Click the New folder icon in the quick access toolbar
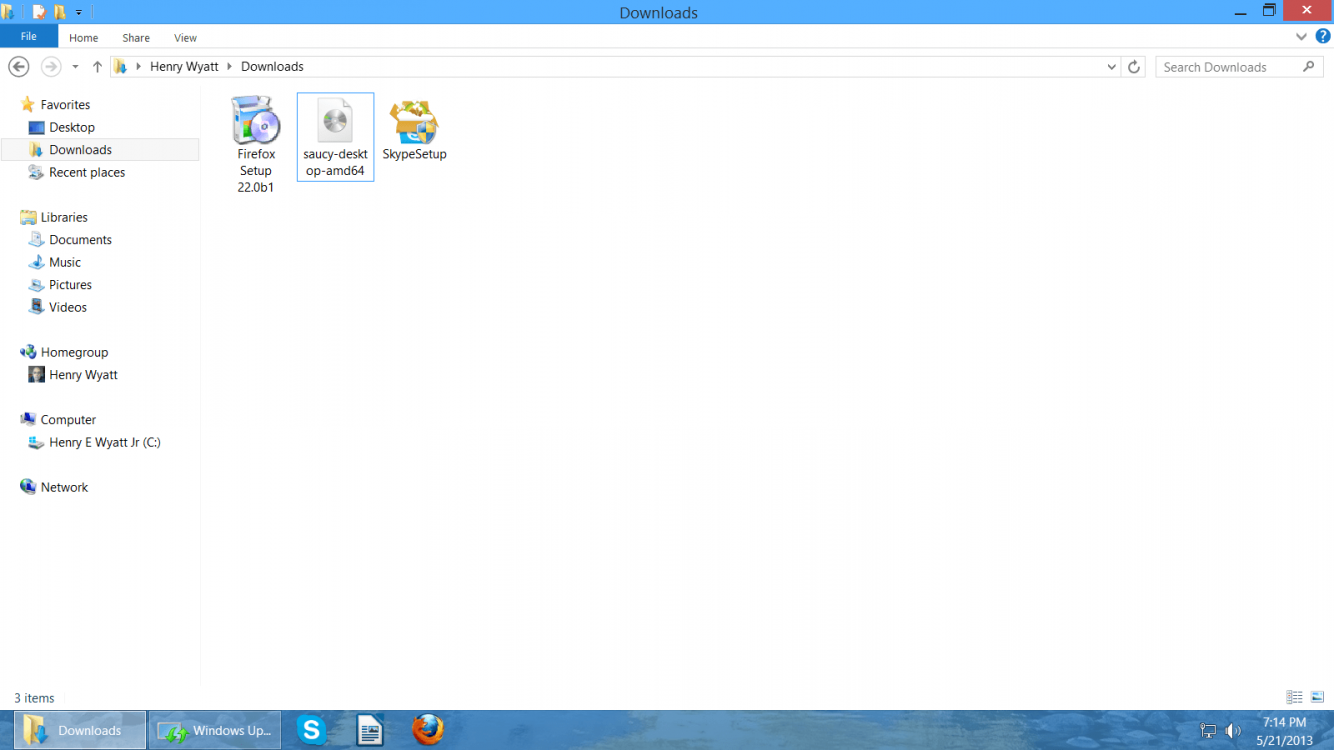 [59, 12]
